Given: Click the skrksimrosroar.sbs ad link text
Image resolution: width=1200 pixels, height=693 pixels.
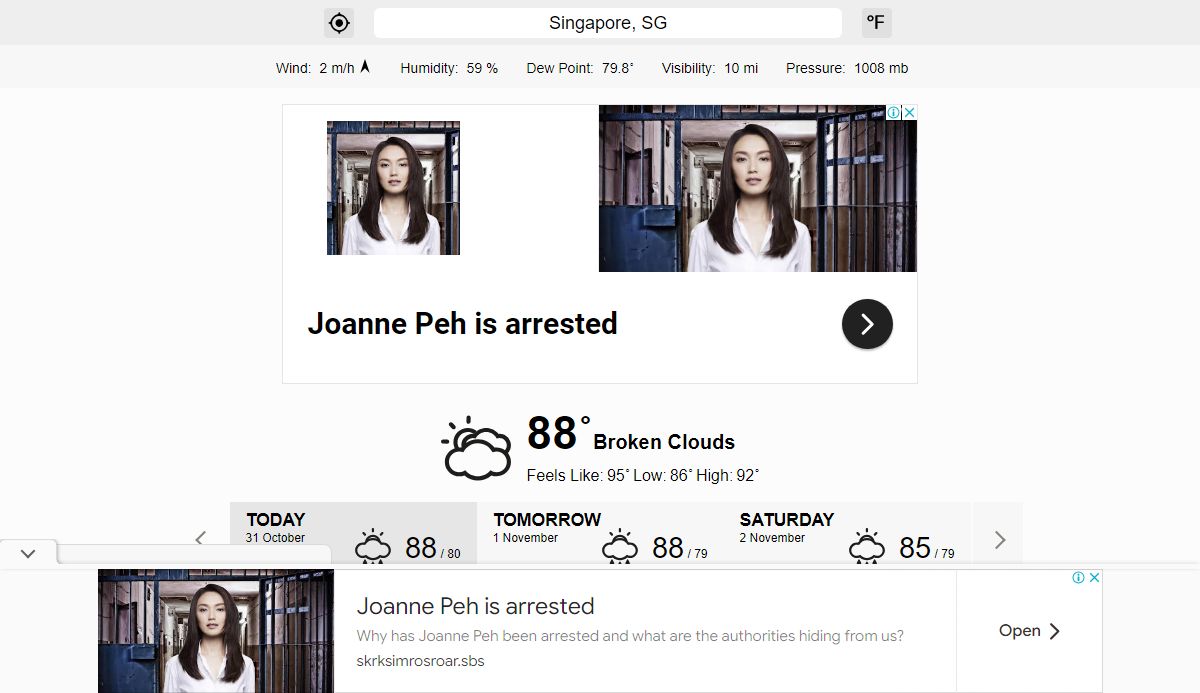Looking at the screenshot, I should pos(420,661).
